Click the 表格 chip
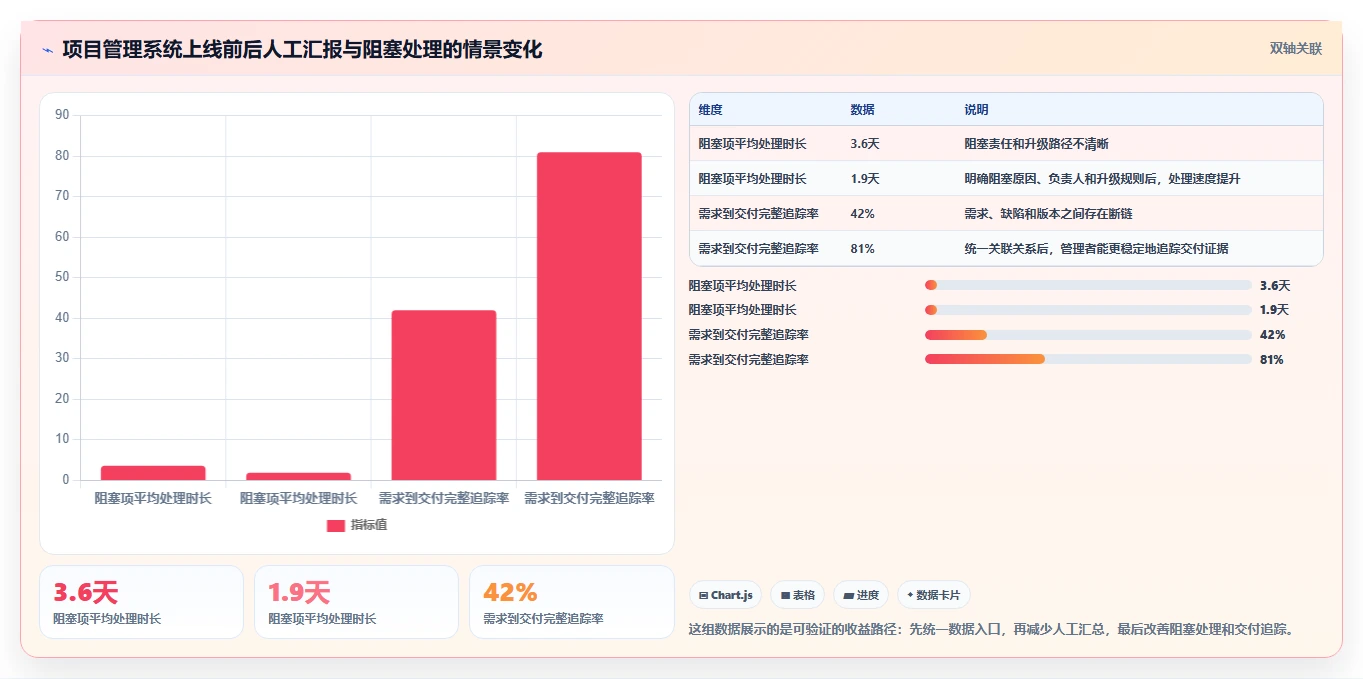Viewport: 1363px width, 679px height. (x=798, y=595)
